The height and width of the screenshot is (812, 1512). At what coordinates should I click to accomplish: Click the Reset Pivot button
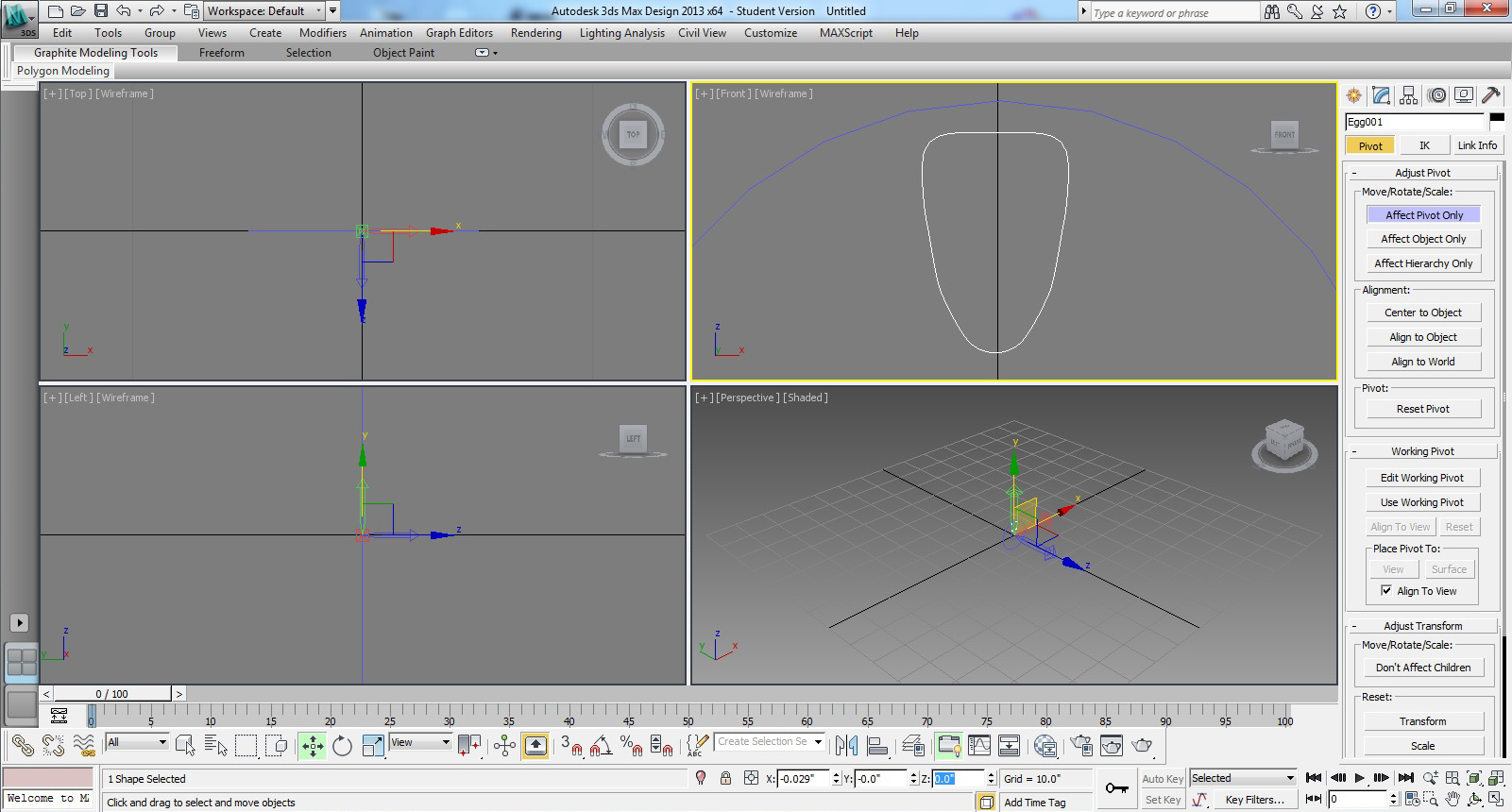click(1423, 409)
